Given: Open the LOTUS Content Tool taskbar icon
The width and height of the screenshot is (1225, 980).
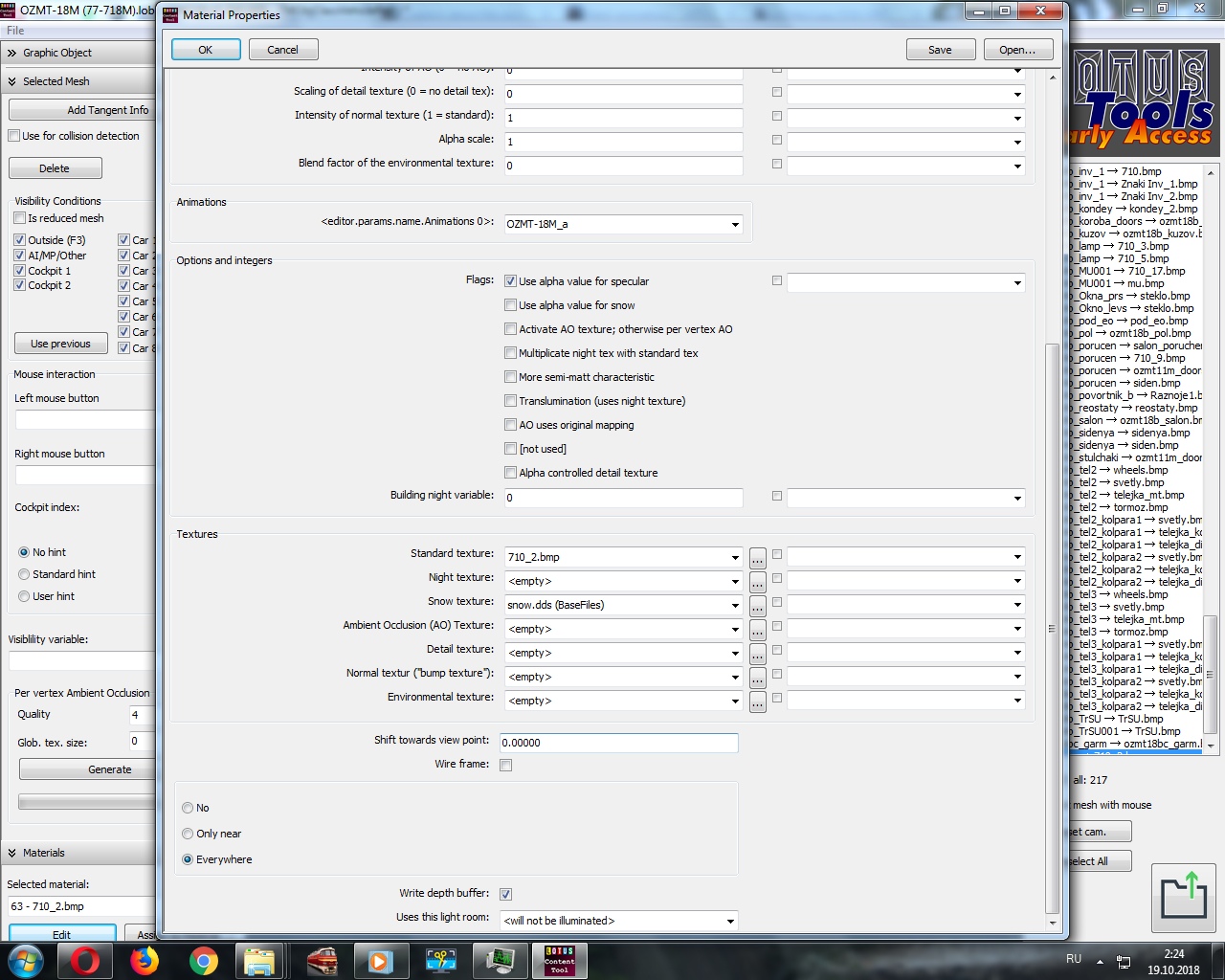Looking at the screenshot, I should (559, 961).
